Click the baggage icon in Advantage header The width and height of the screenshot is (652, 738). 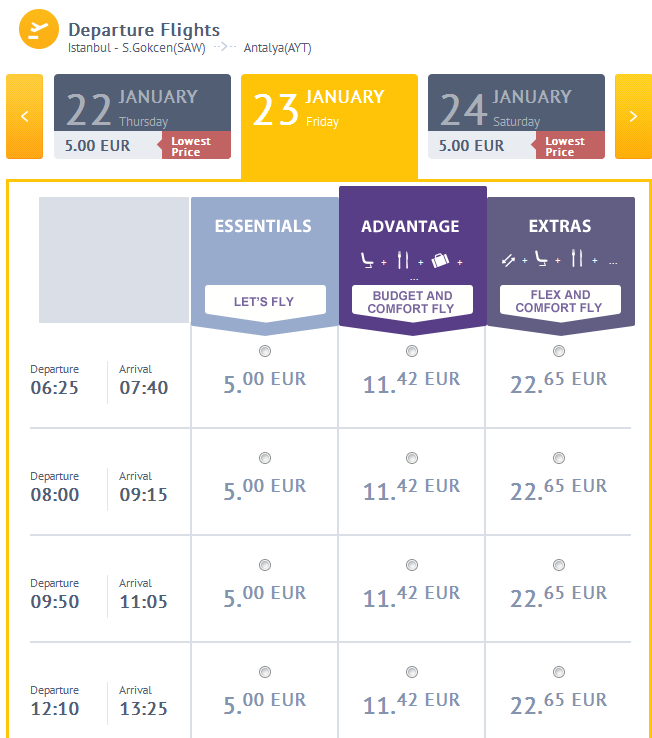[440, 260]
